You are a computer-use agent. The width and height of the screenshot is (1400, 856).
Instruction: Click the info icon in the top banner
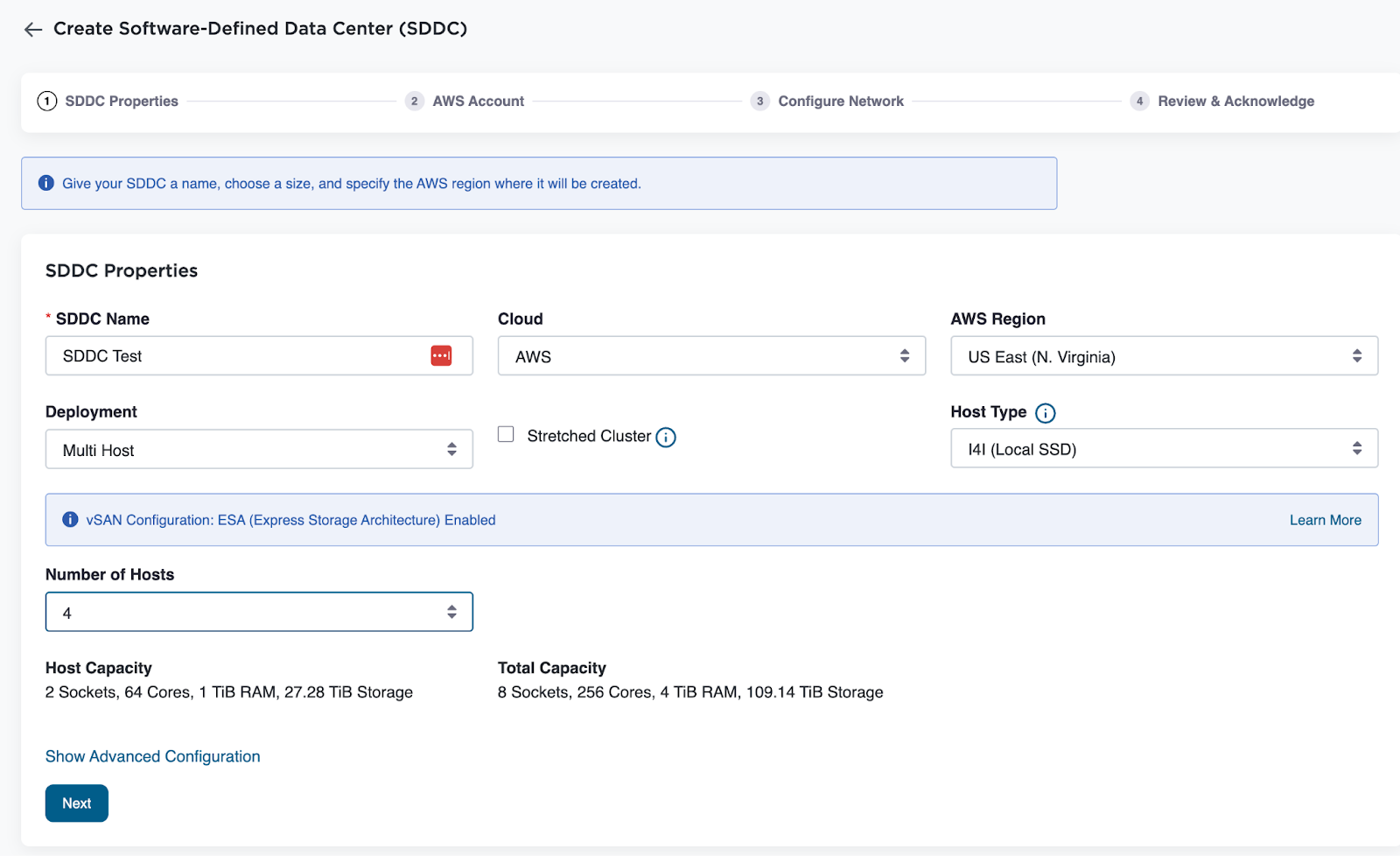(x=45, y=183)
